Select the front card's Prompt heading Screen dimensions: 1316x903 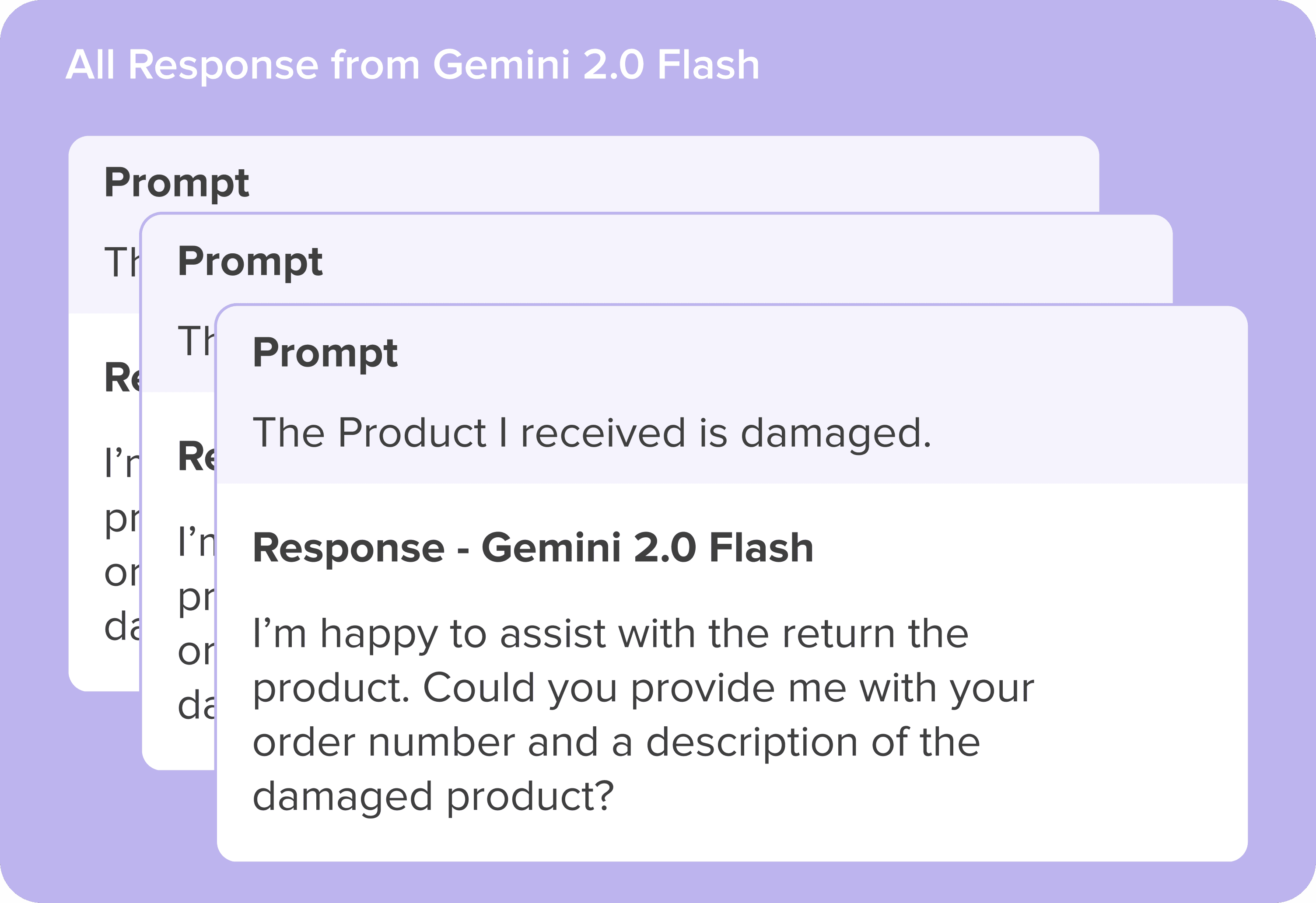325,354
